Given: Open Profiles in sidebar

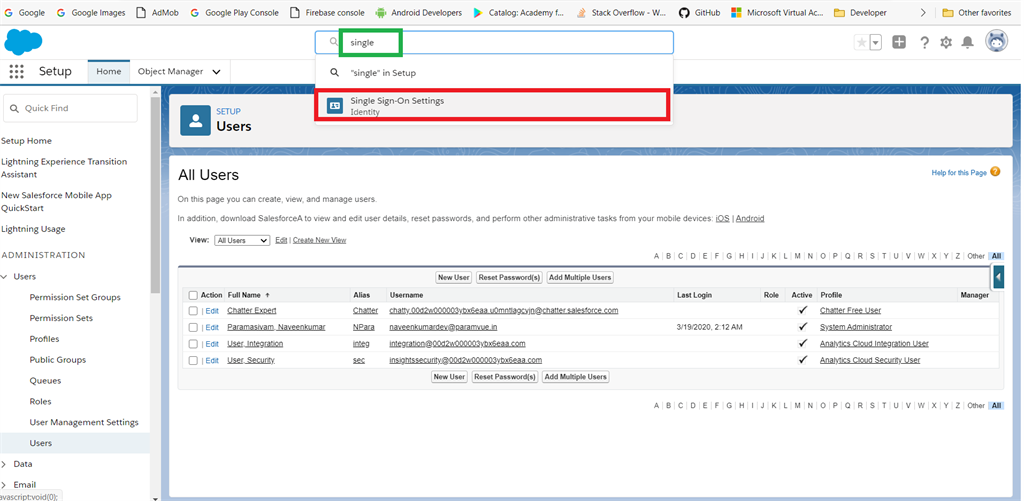Looking at the screenshot, I should pos(44,339).
